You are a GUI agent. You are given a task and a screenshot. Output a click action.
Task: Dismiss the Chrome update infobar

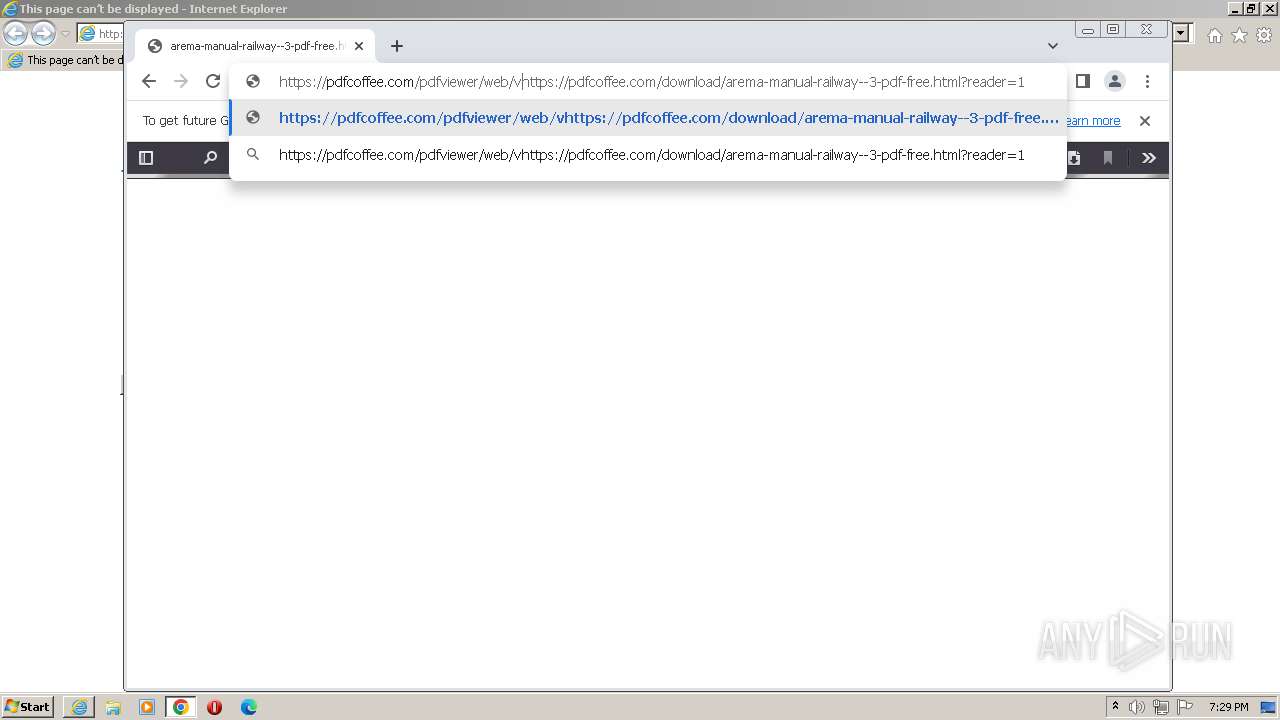tap(1145, 121)
